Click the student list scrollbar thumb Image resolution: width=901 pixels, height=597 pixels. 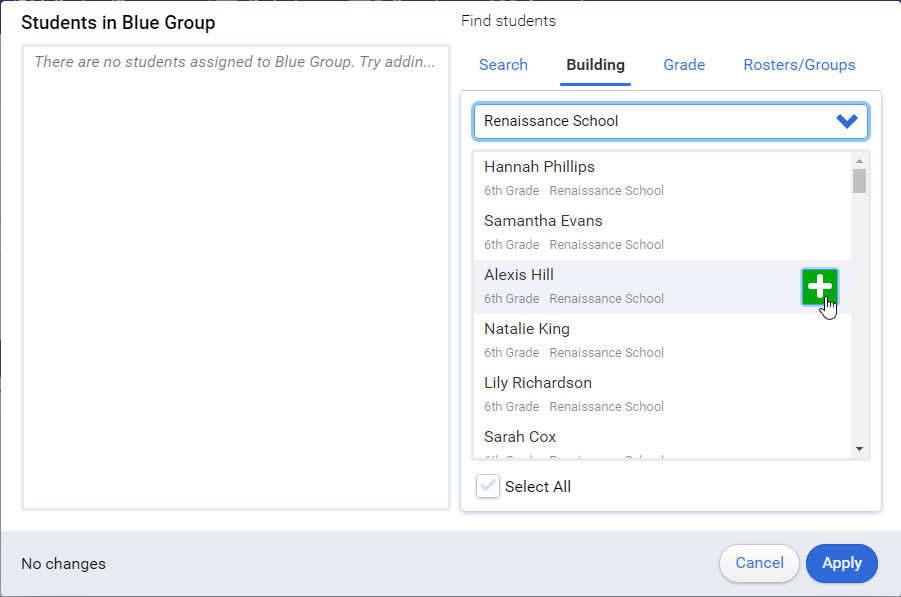click(859, 181)
